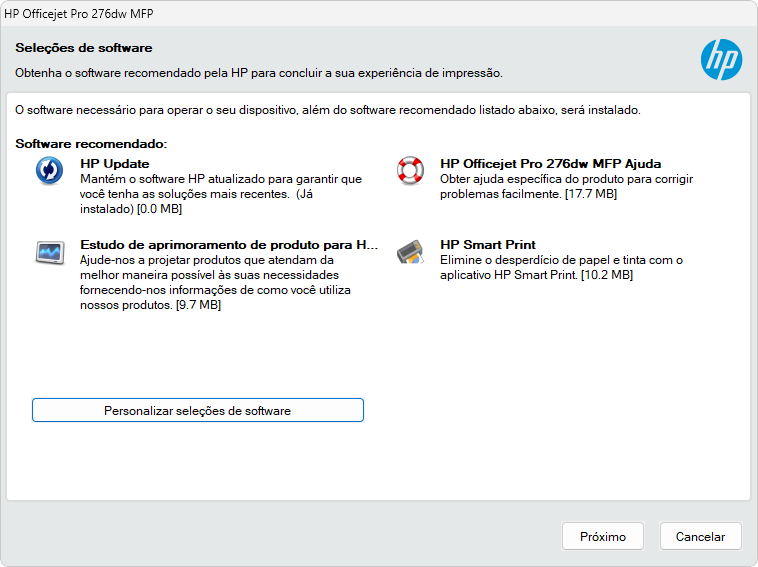Click the Estudo de aprimoramento de produto title
The image size is (758, 567).
[229, 245]
